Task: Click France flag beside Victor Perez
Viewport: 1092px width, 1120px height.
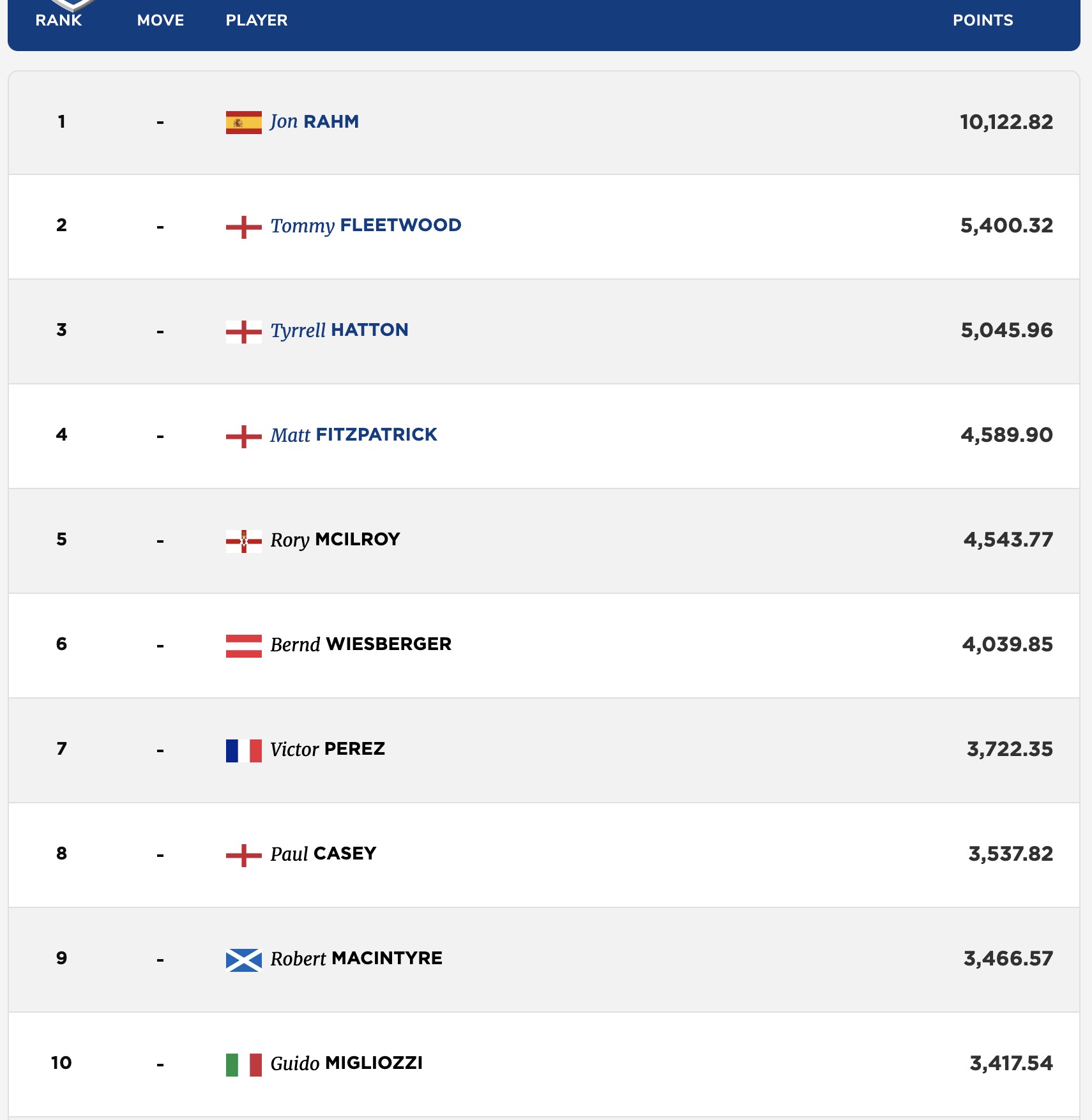Action: [x=243, y=750]
